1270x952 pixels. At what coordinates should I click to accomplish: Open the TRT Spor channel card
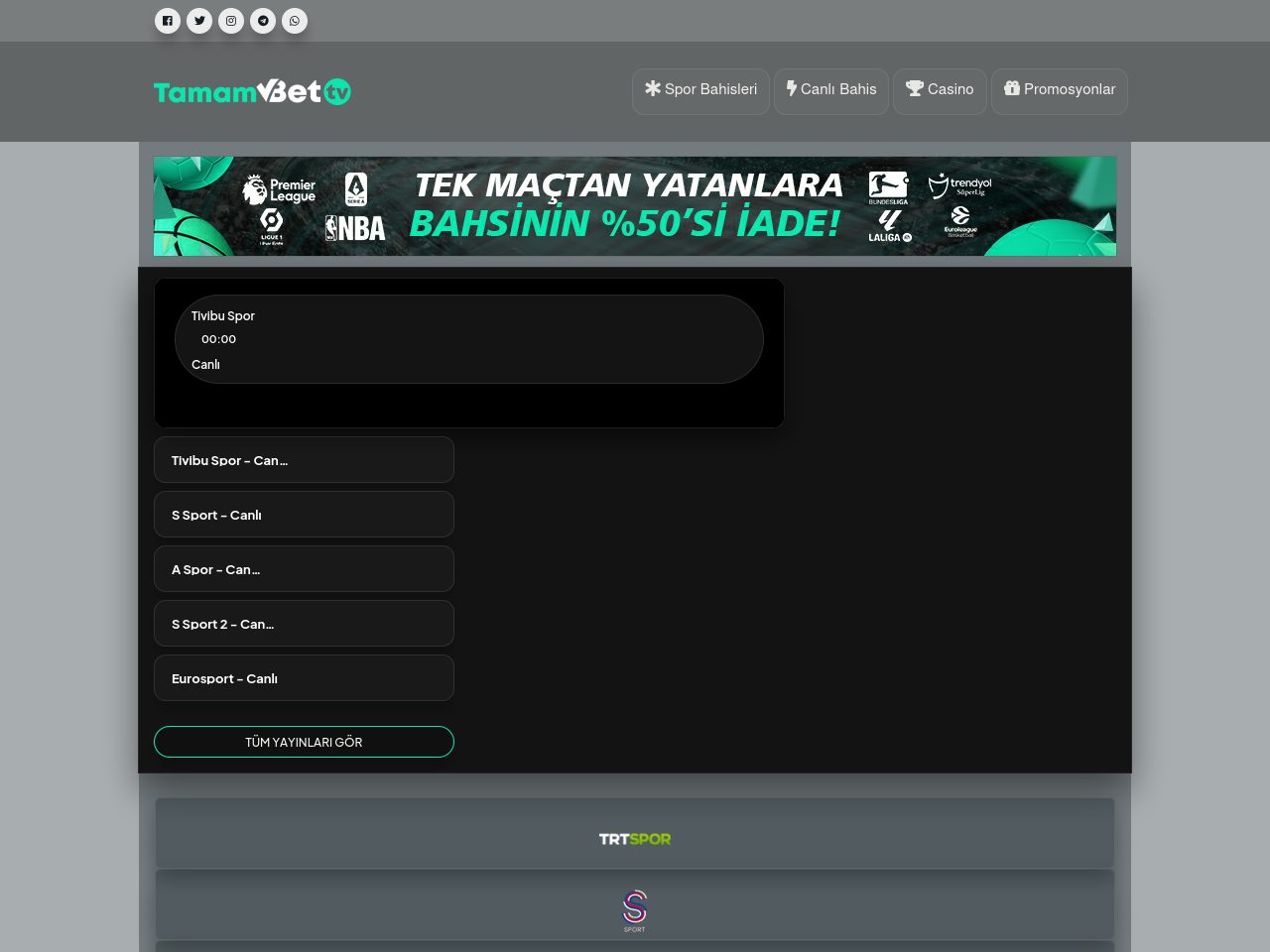coord(635,834)
